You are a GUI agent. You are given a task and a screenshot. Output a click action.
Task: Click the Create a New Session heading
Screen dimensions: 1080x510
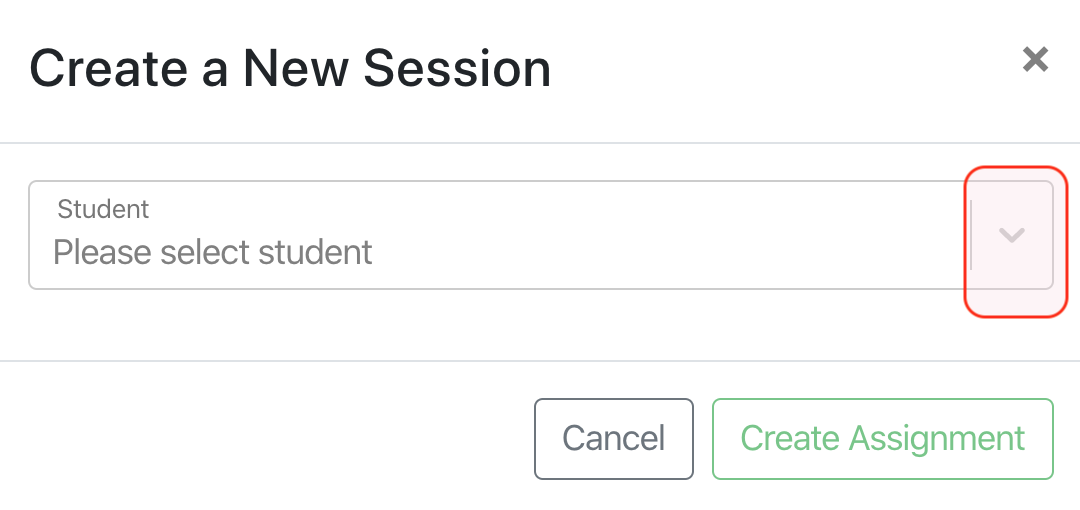290,69
